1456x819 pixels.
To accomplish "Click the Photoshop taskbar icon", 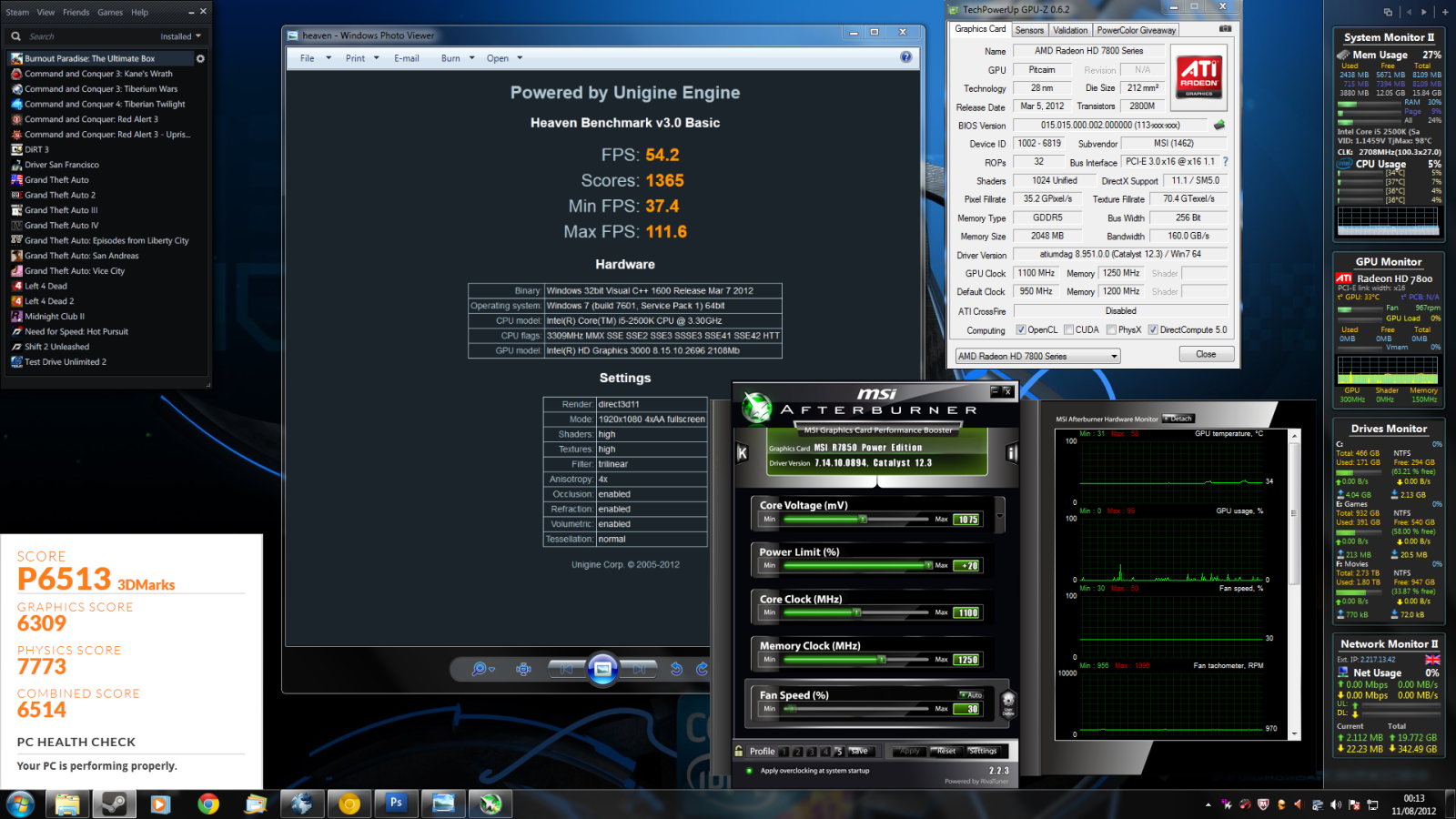I will point(396,804).
